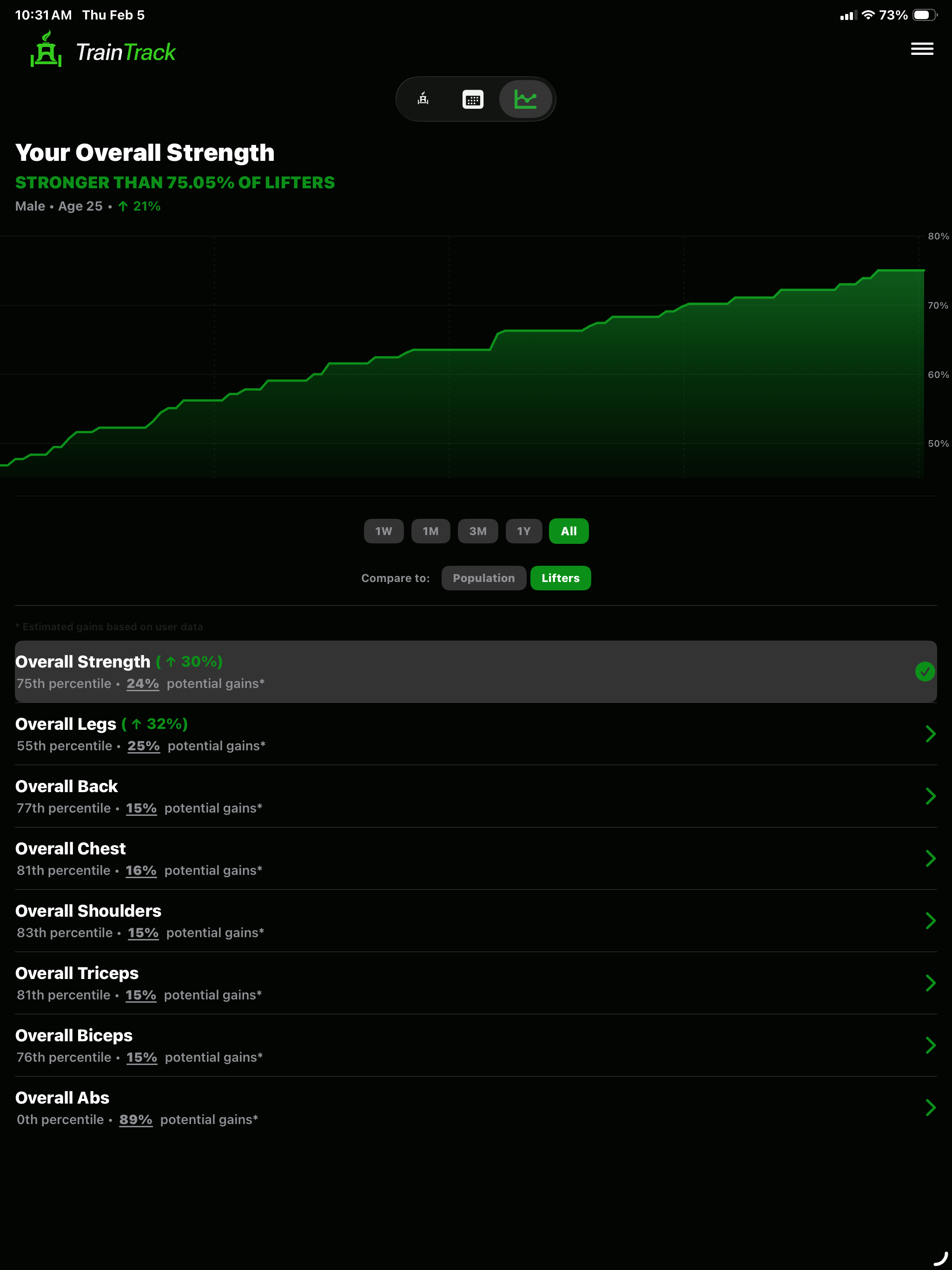This screenshot has height=1270, width=952.
Task: Select the 3M time range
Action: tap(478, 531)
